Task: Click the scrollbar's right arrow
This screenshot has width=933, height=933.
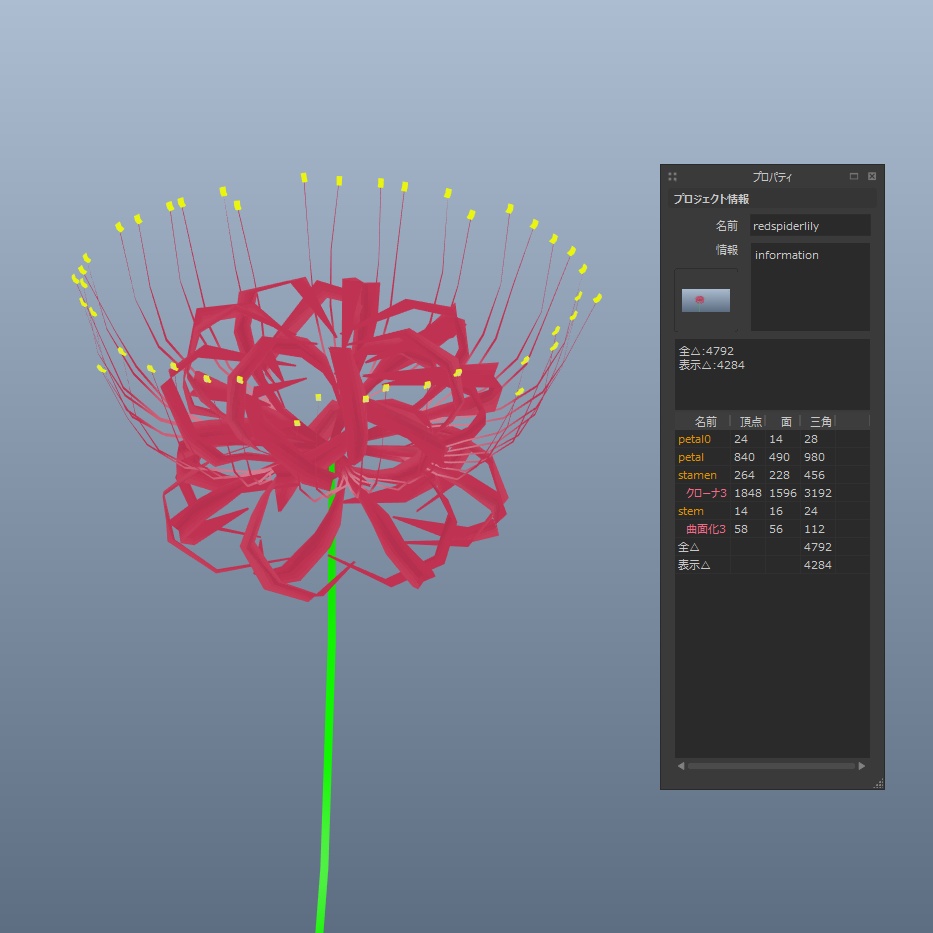Action: 861,765
